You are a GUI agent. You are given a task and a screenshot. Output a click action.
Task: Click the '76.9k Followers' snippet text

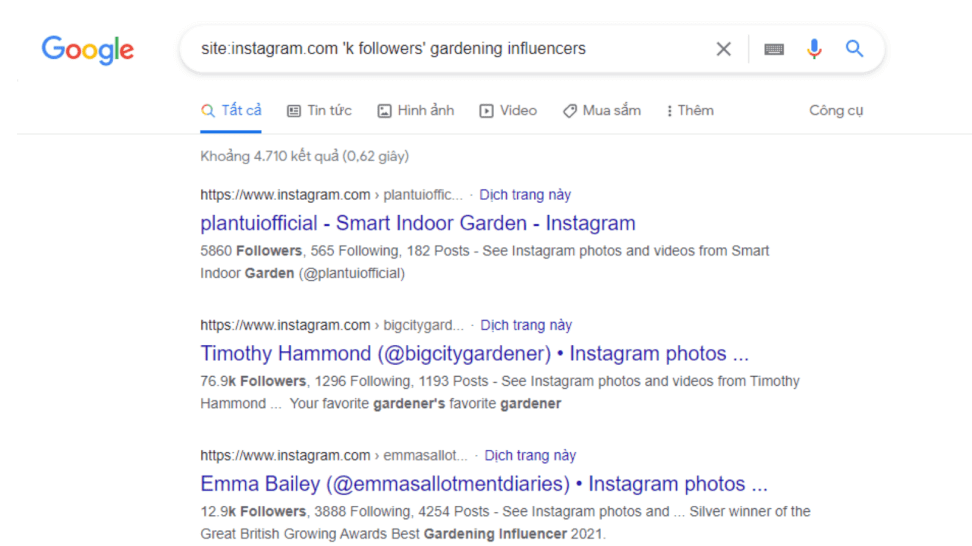[x=253, y=381]
